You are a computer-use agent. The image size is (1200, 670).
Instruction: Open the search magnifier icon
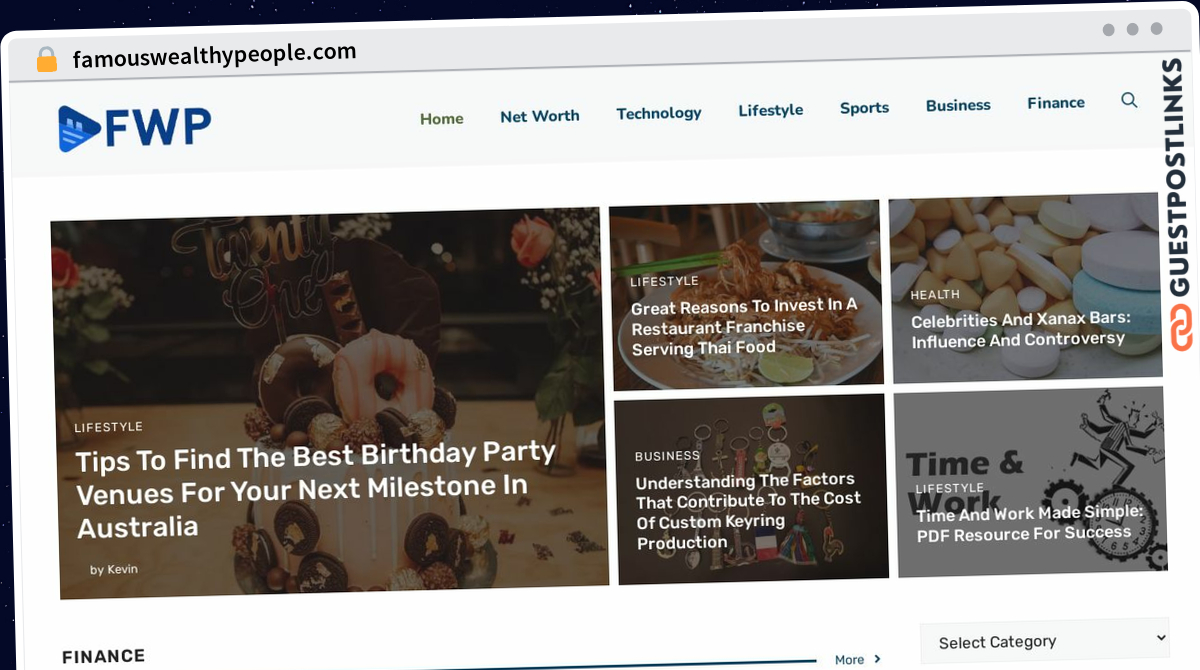(x=1129, y=100)
